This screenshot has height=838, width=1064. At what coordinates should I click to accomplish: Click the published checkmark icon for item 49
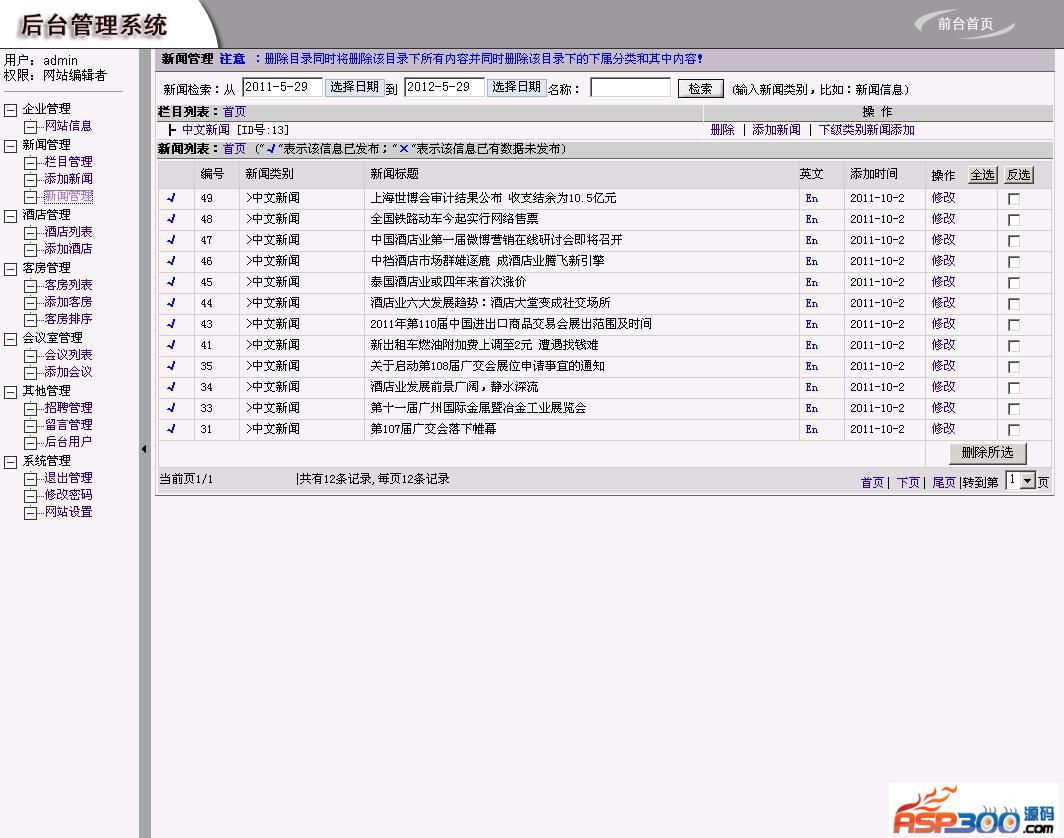pos(171,197)
